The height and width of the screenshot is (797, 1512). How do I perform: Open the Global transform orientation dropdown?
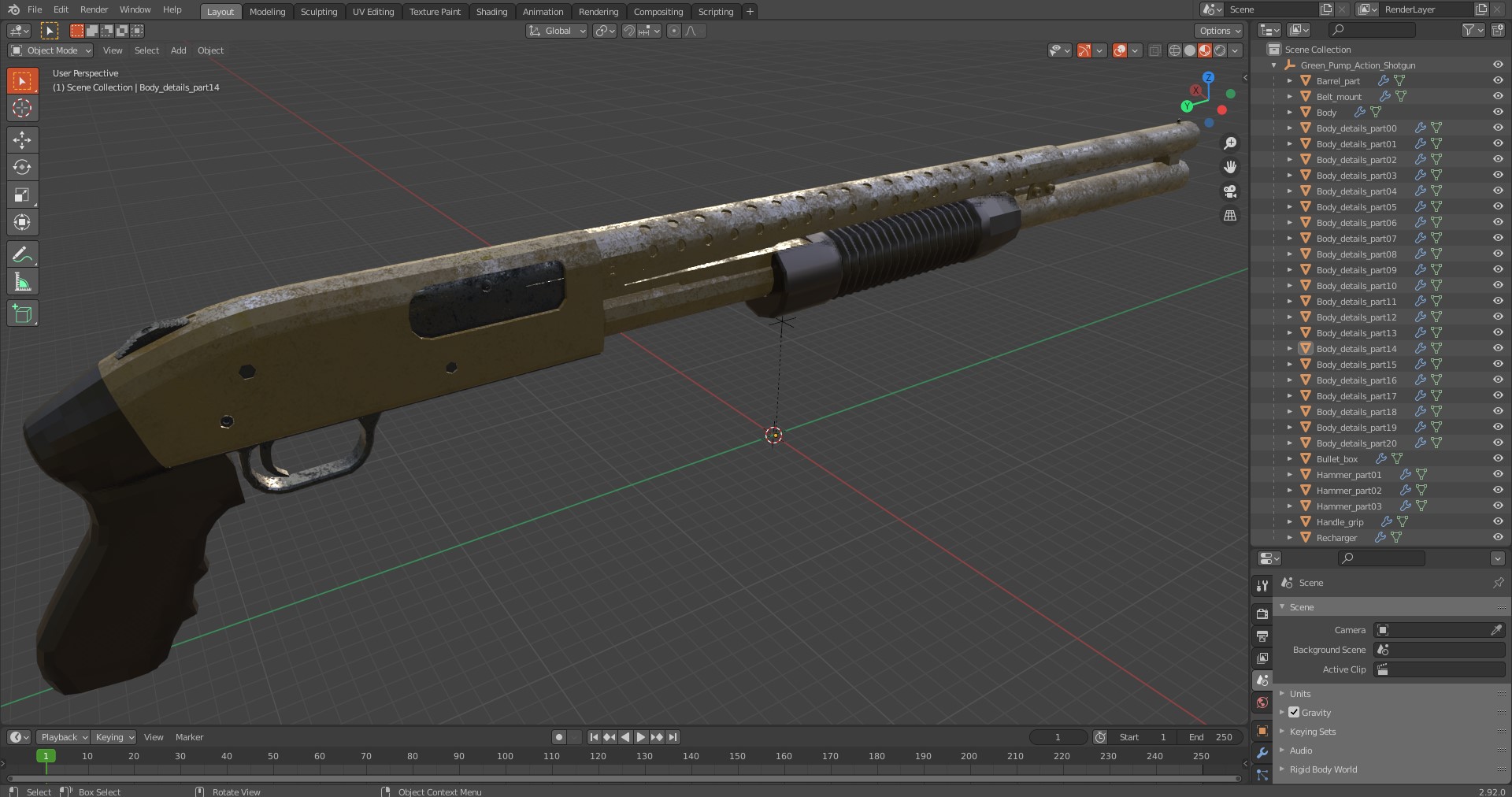557,31
